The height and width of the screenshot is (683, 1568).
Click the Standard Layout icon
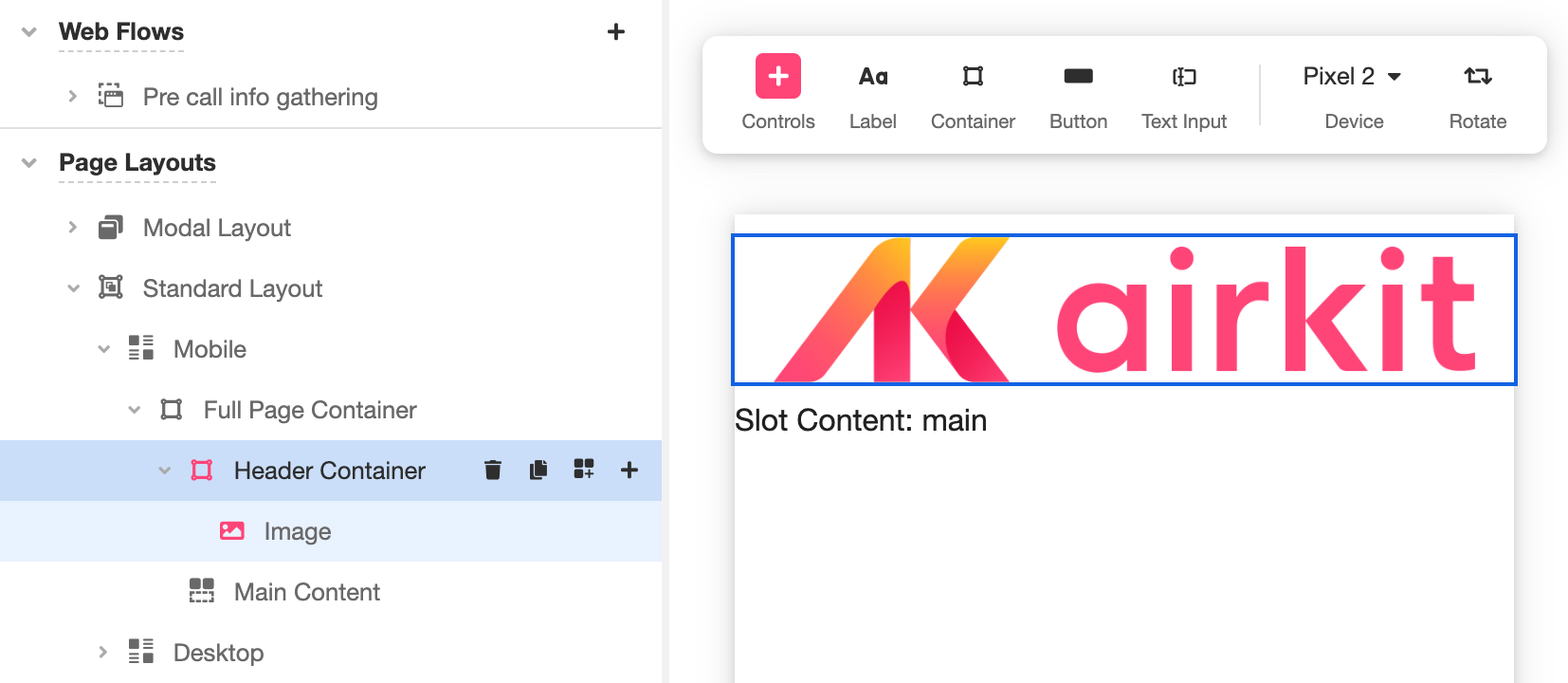pyautogui.click(x=111, y=287)
